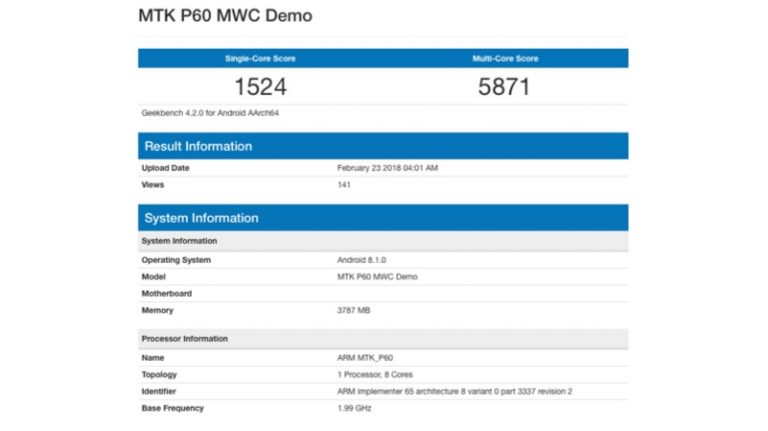The width and height of the screenshot is (768, 431).
Task: Click the Views count 141
Action: tap(345, 185)
